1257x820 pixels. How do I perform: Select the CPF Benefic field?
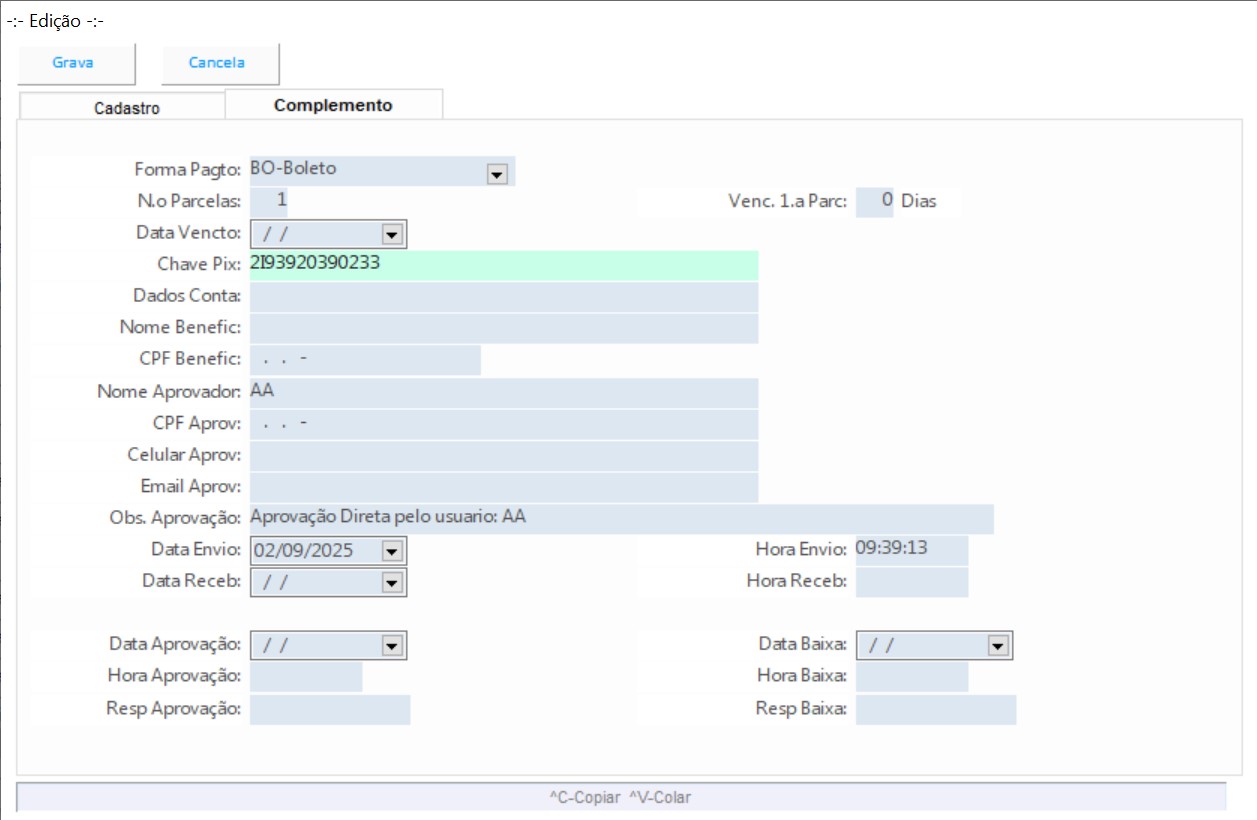(365, 360)
